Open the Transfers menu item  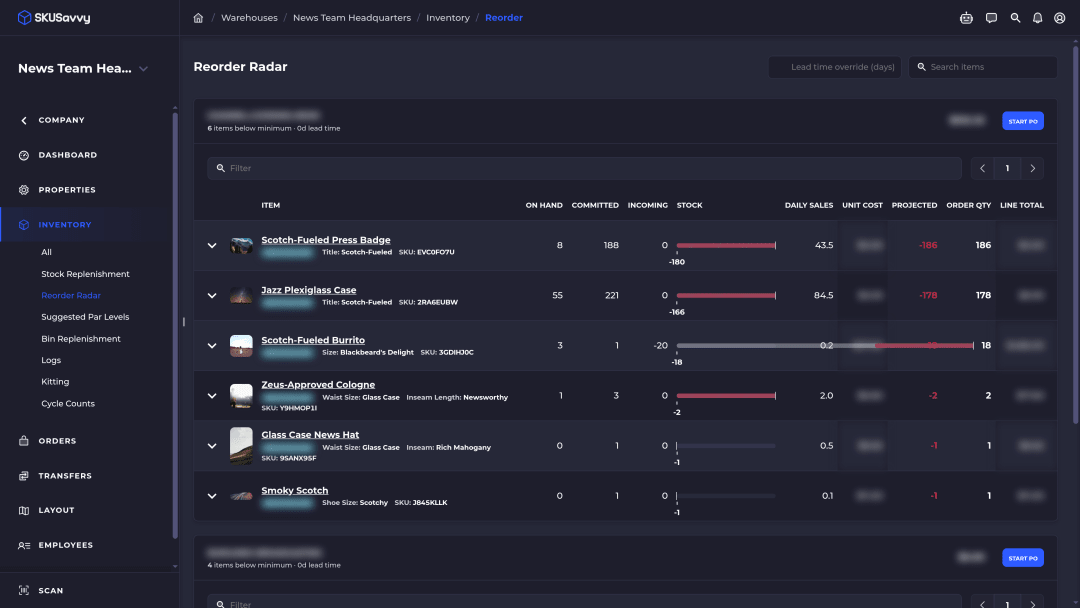65,476
